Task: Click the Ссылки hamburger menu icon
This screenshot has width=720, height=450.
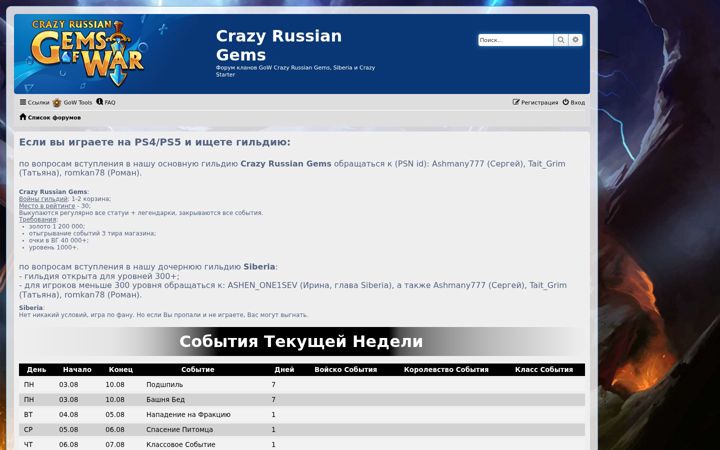Action: click(23, 102)
